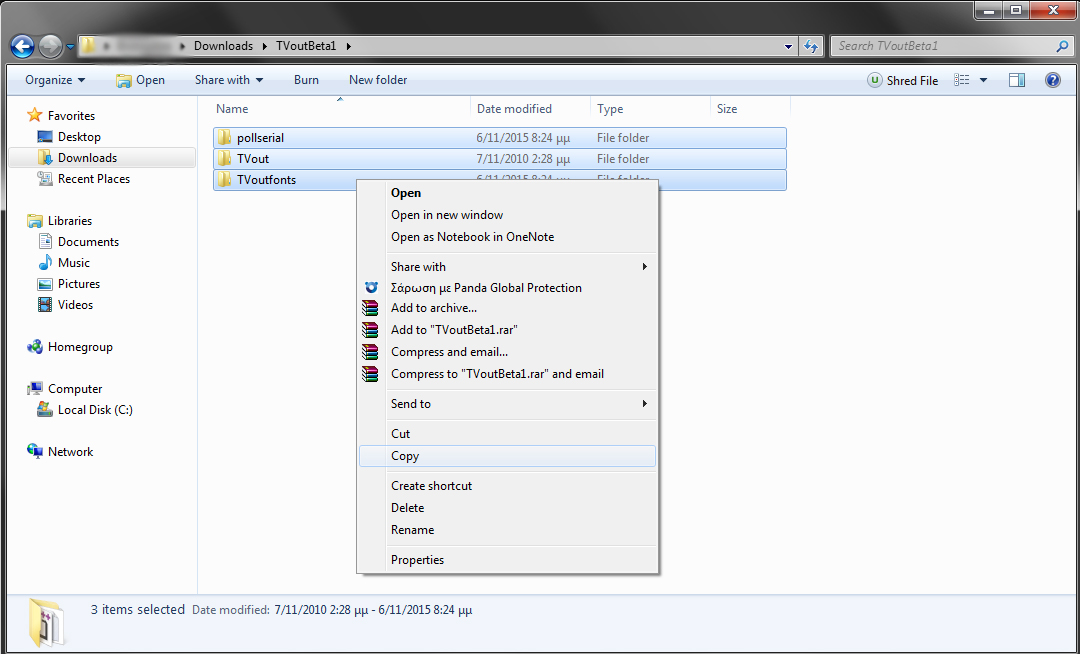Image resolution: width=1080 pixels, height=654 pixels.
Task: Expand the Share with dropdown
Action: (227, 80)
